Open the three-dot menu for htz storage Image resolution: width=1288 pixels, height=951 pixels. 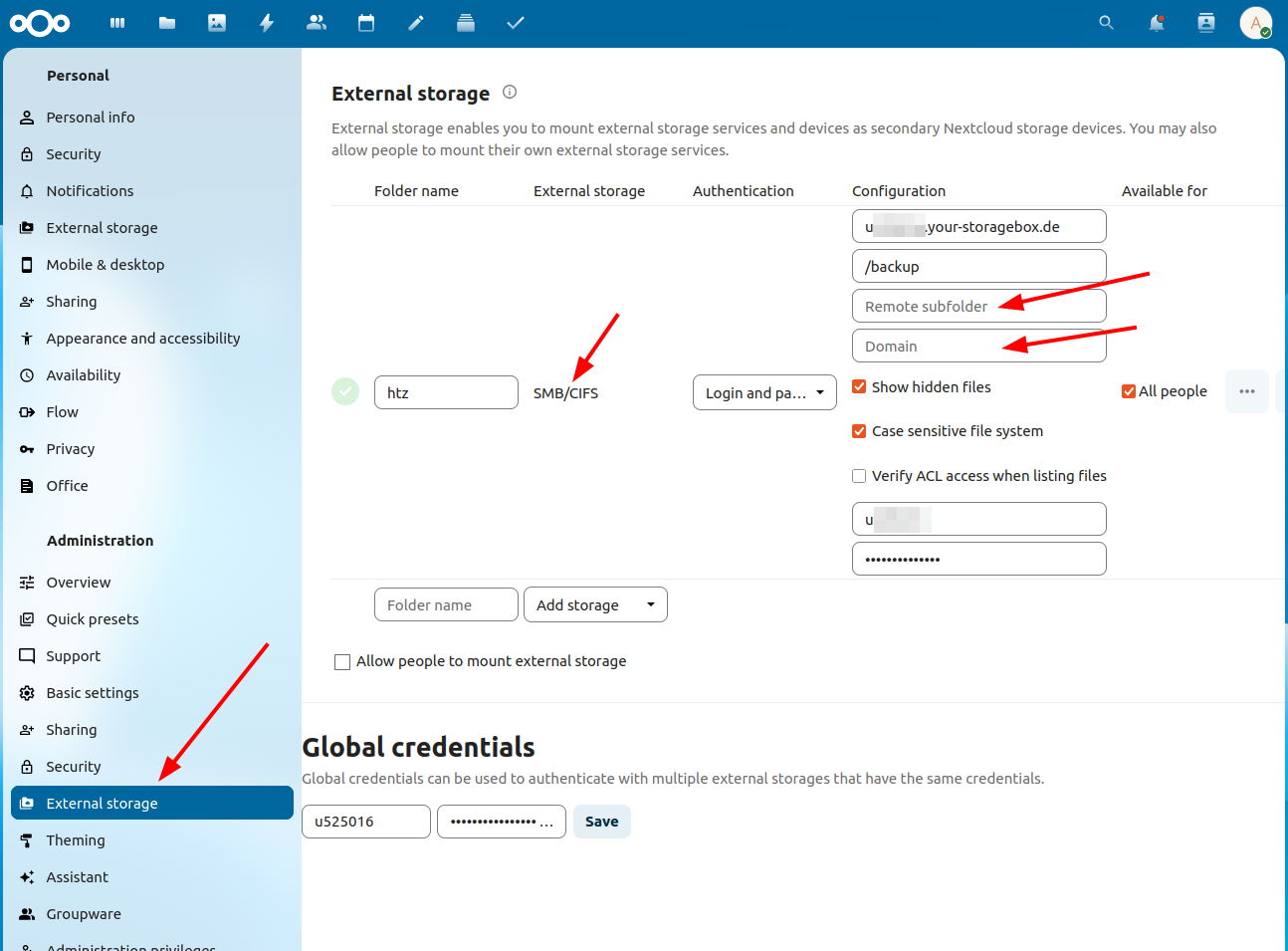(x=1246, y=391)
